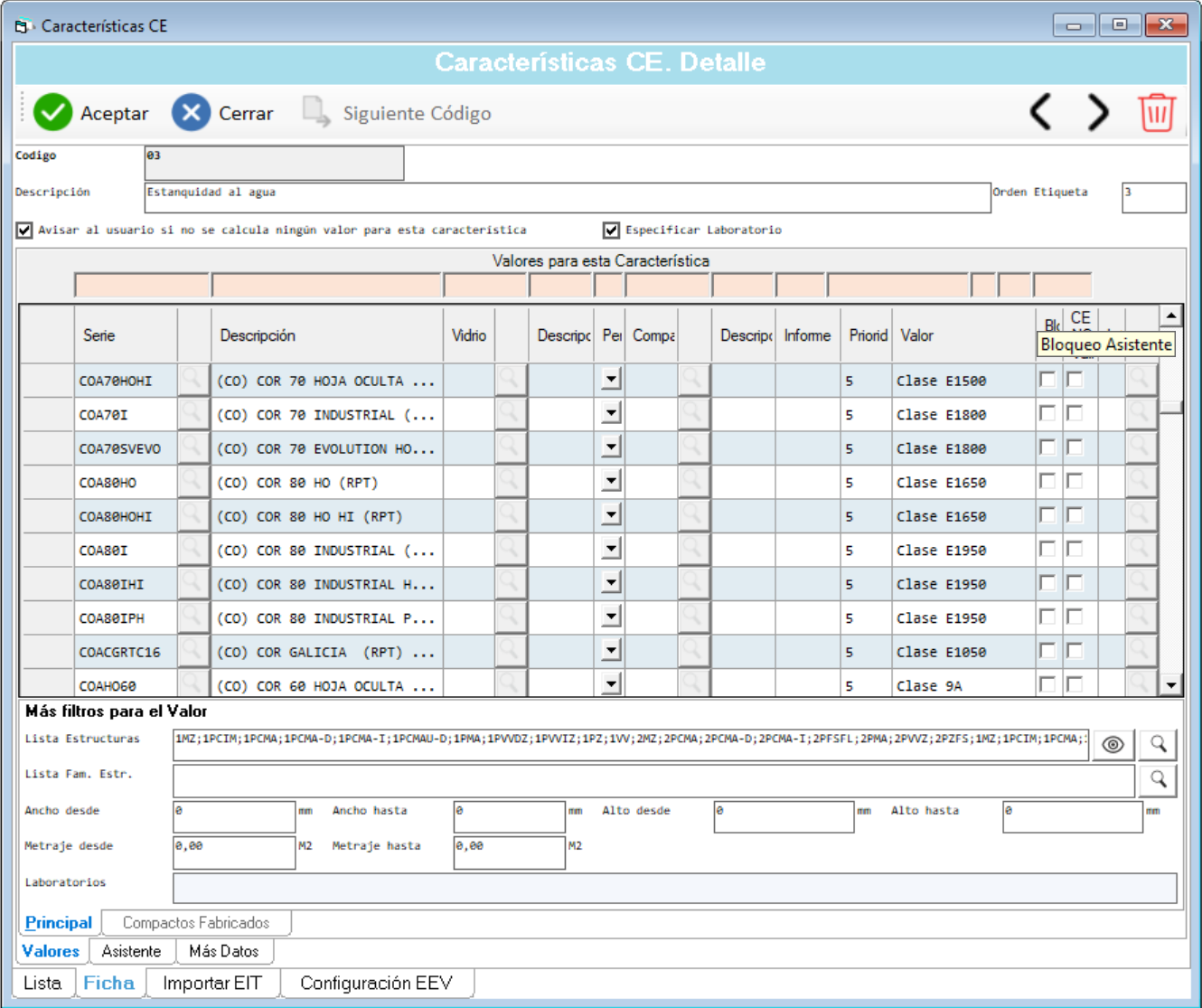Screen dimensions: 1202x1008
Task: Click the red trash delete icon
Action: tap(1157, 113)
